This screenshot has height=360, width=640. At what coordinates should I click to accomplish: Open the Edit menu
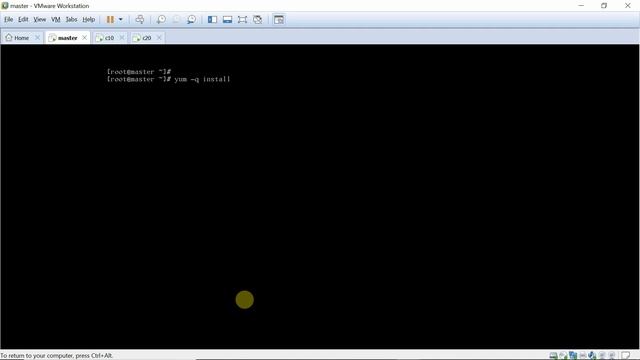click(23, 19)
